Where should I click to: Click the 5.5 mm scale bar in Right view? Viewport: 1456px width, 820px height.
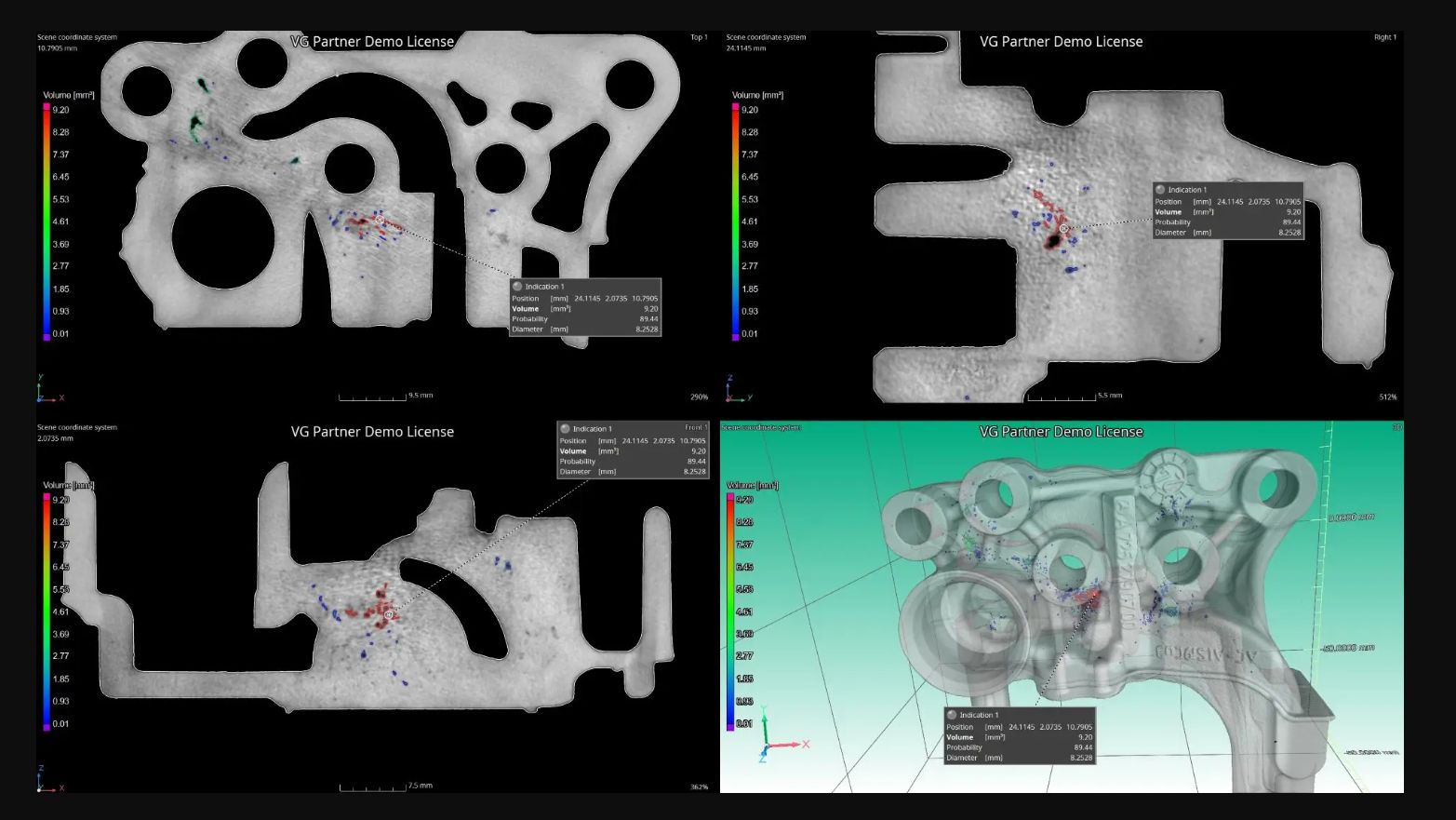pyautogui.click(x=1061, y=397)
